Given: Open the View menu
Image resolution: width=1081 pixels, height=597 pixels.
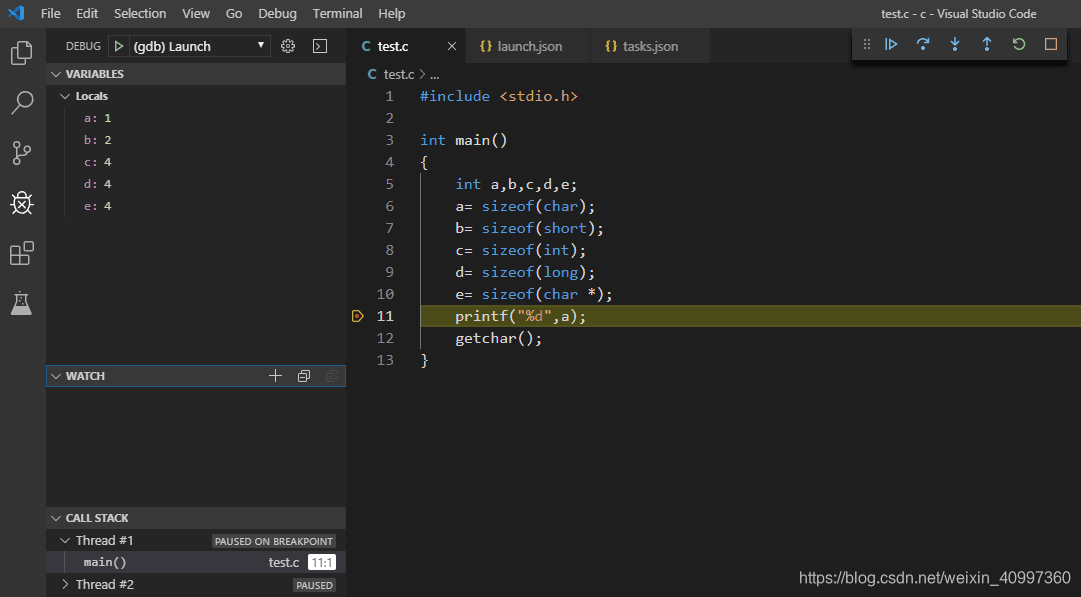Looking at the screenshot, I should coord(196,13).
